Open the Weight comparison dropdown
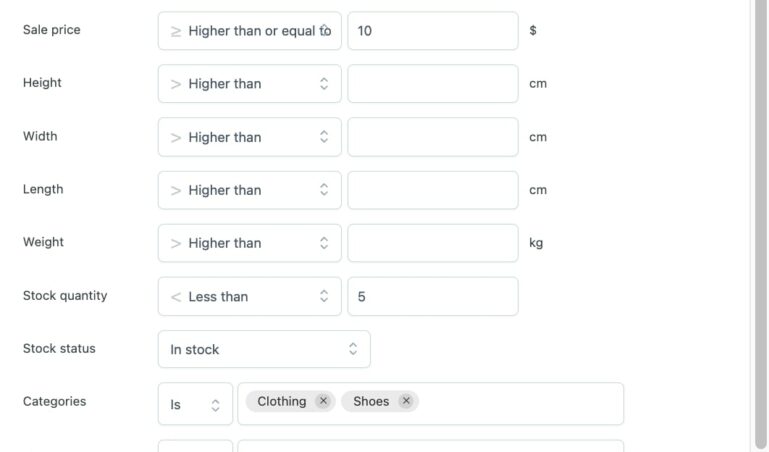This screenshot has width=769, height=452. [x=249, y=243]
